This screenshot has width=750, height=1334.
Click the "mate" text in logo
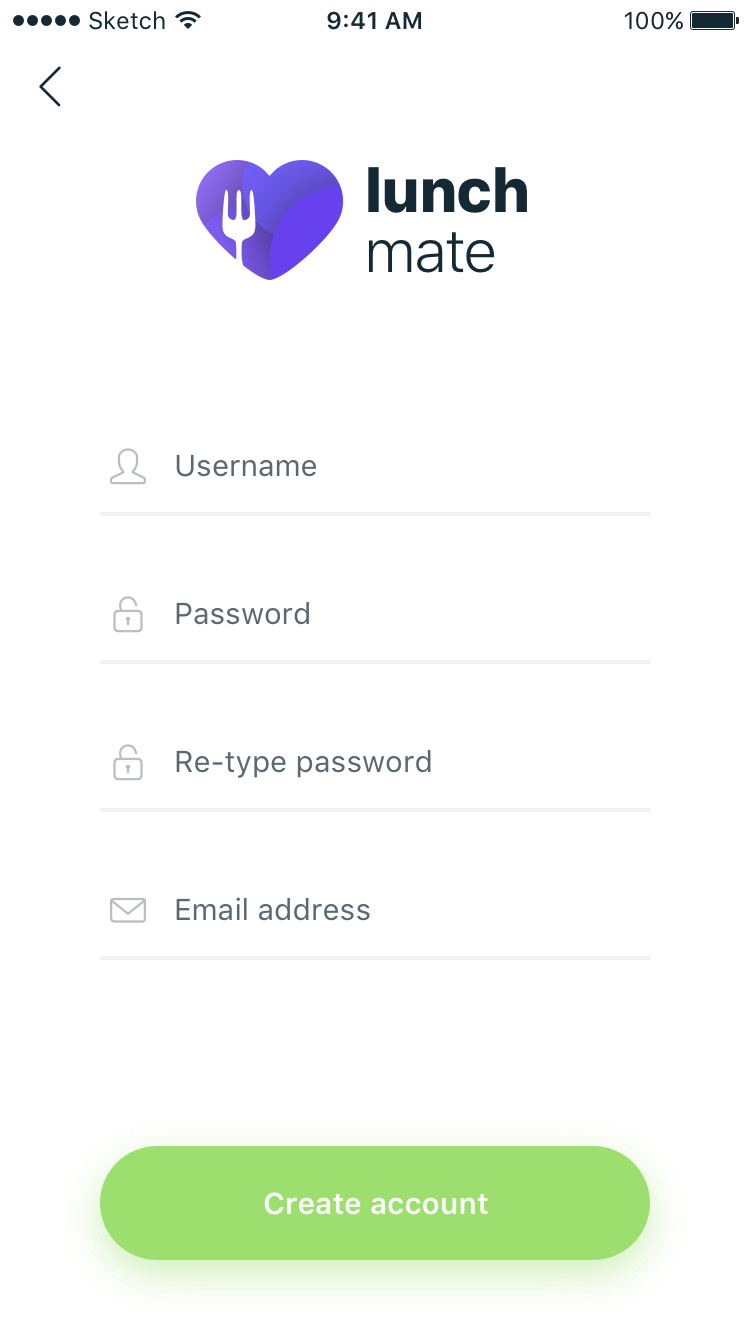click(430, 253)
